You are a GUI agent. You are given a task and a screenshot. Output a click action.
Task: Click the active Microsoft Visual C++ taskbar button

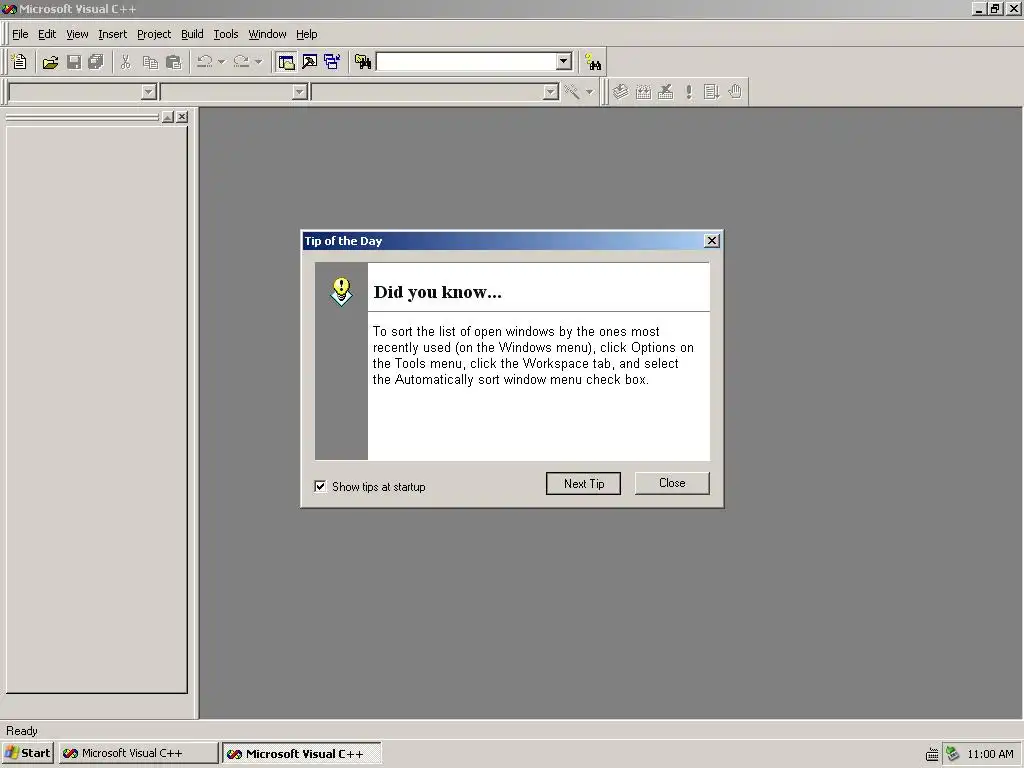[302, 753]
